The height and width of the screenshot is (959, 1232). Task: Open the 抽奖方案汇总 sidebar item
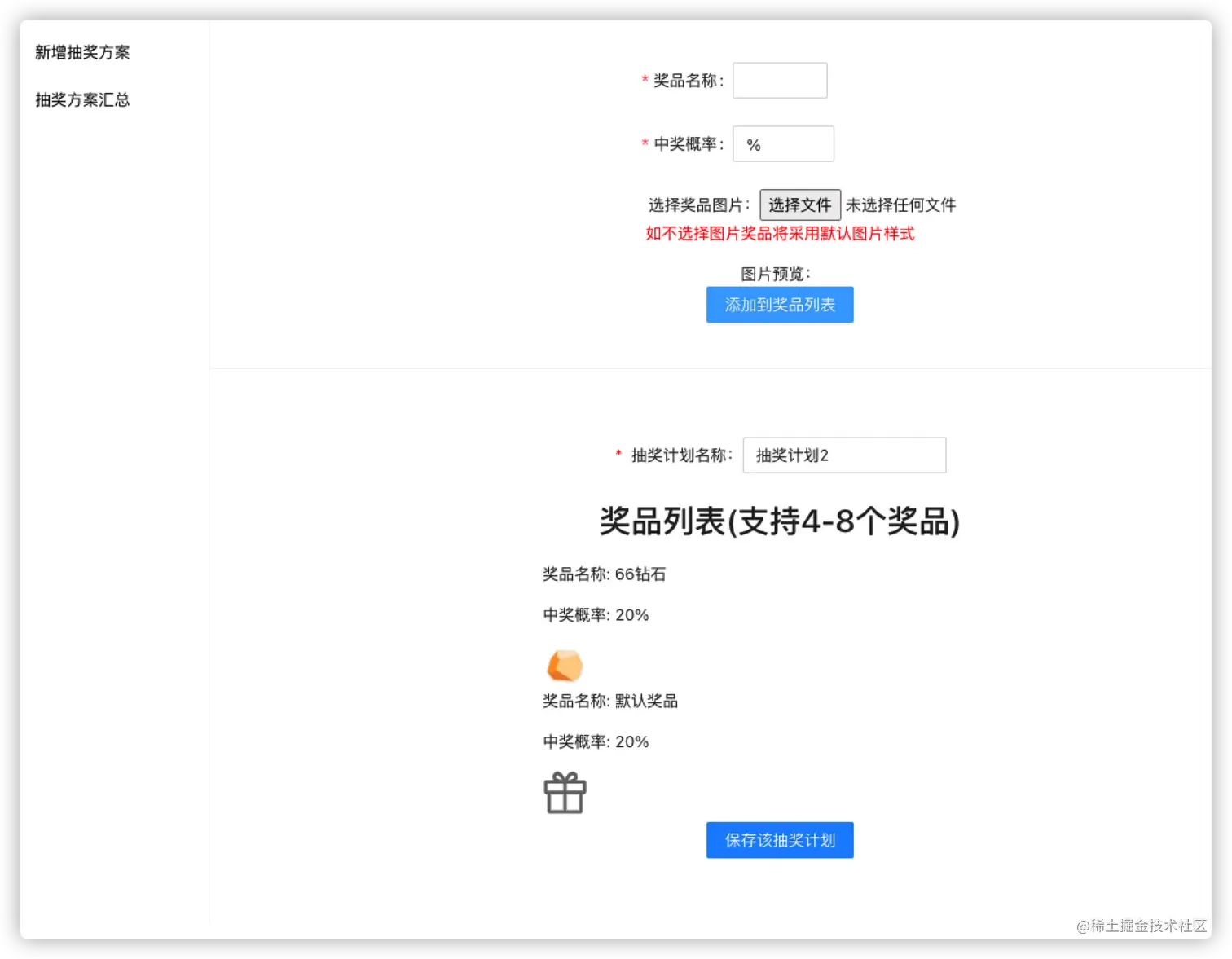tap(81, 99)
